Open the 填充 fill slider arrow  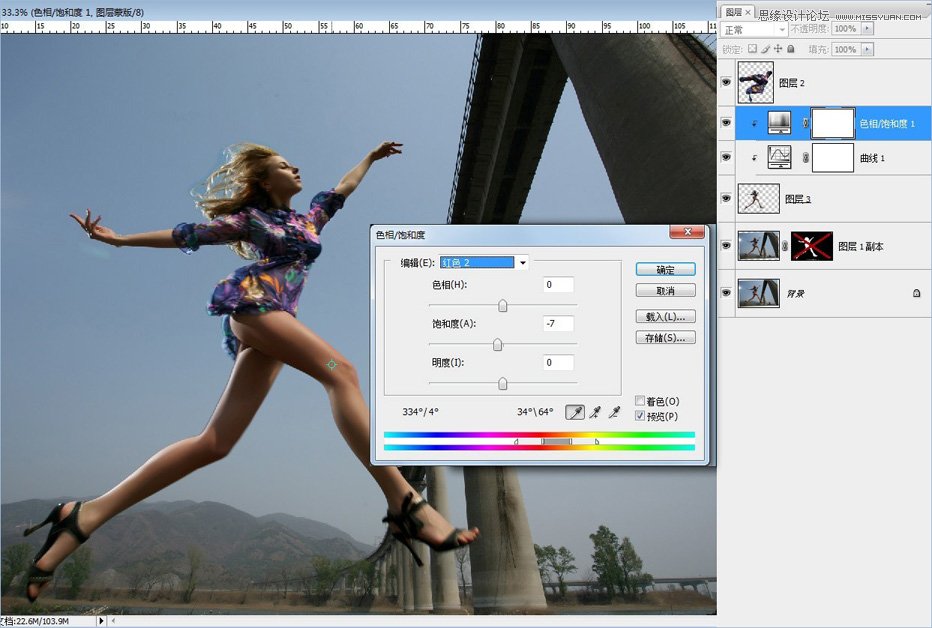pyautogui.click(x=867, y=49)
